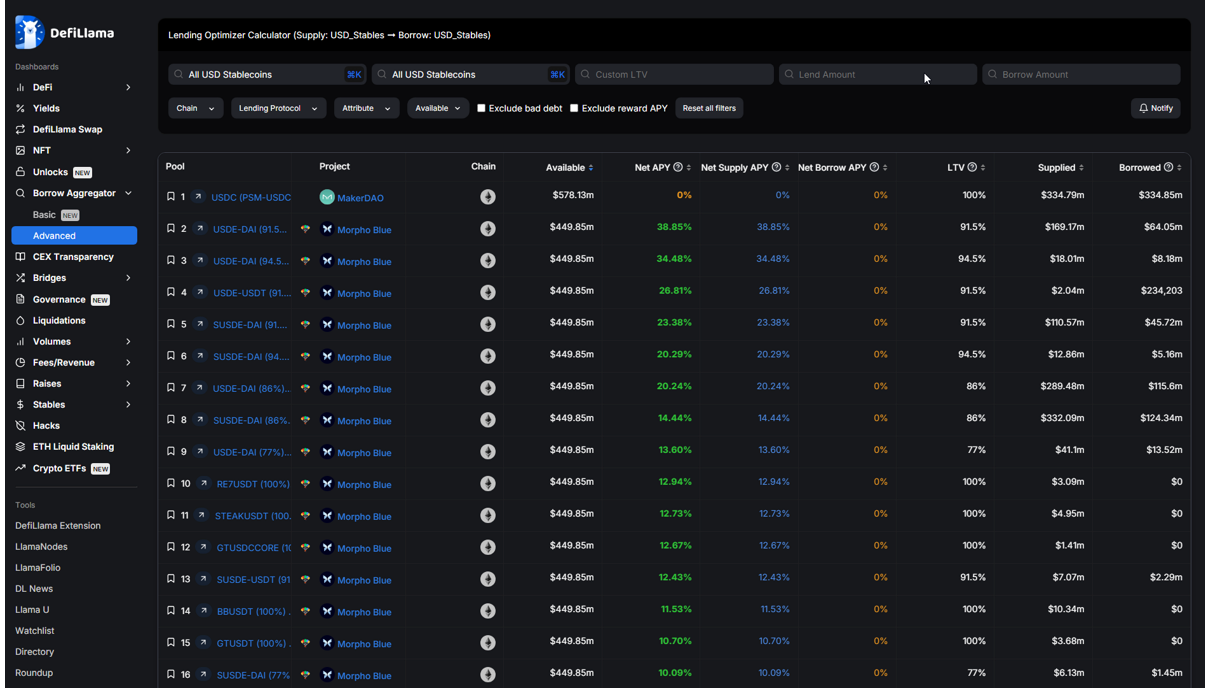This screenshot has width=1220, height=688.
Task: Open the Chain filter dropdown
Action: click(x=195, y=108)
